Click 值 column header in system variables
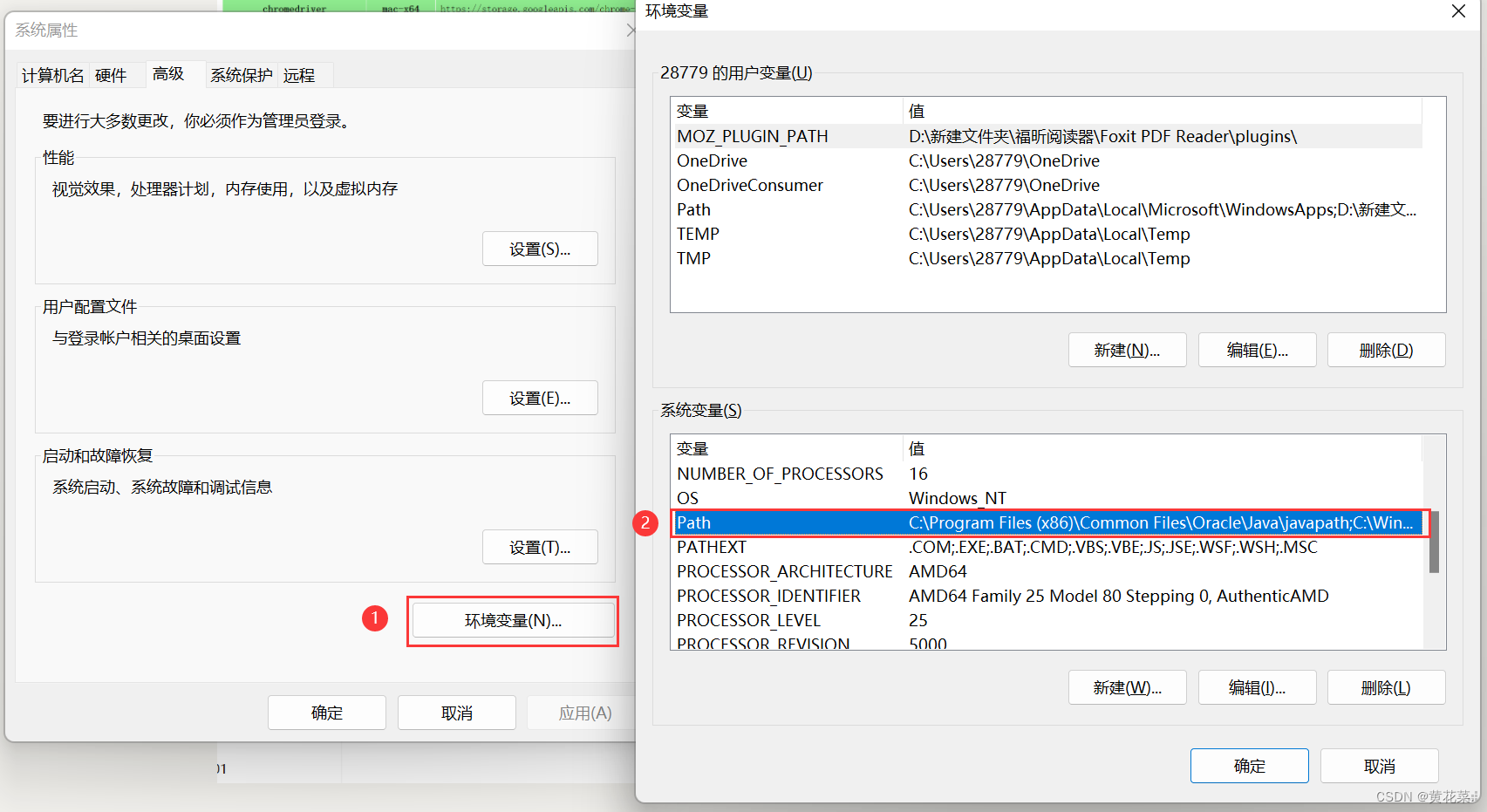Image resolution: width=1487 pixels, height=812 pixels. pyautogui.click(x=1163, y=448)
